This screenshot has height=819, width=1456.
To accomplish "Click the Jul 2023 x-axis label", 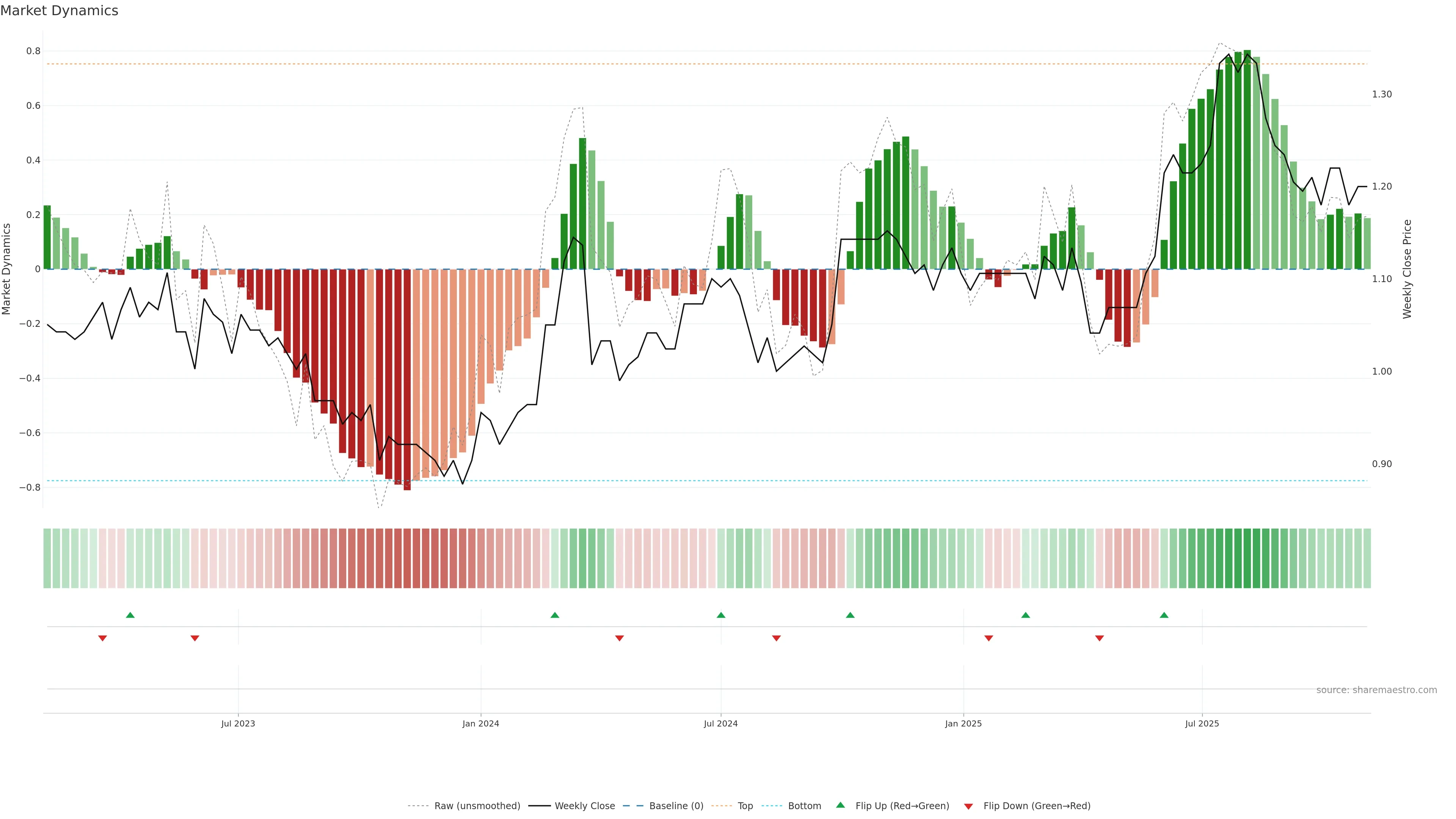I will coord(238,723).
